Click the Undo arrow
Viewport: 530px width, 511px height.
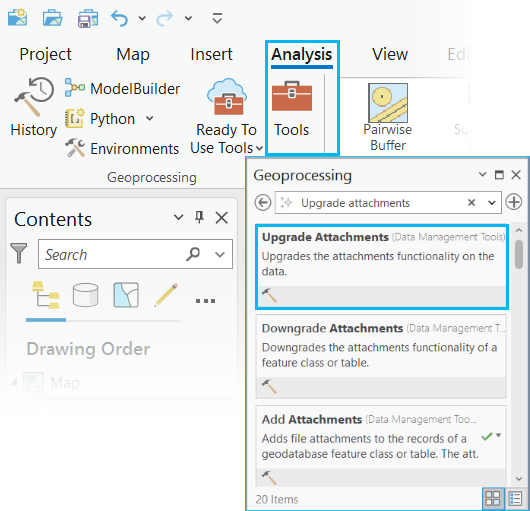pyautogui.click(x=120, y=18)
